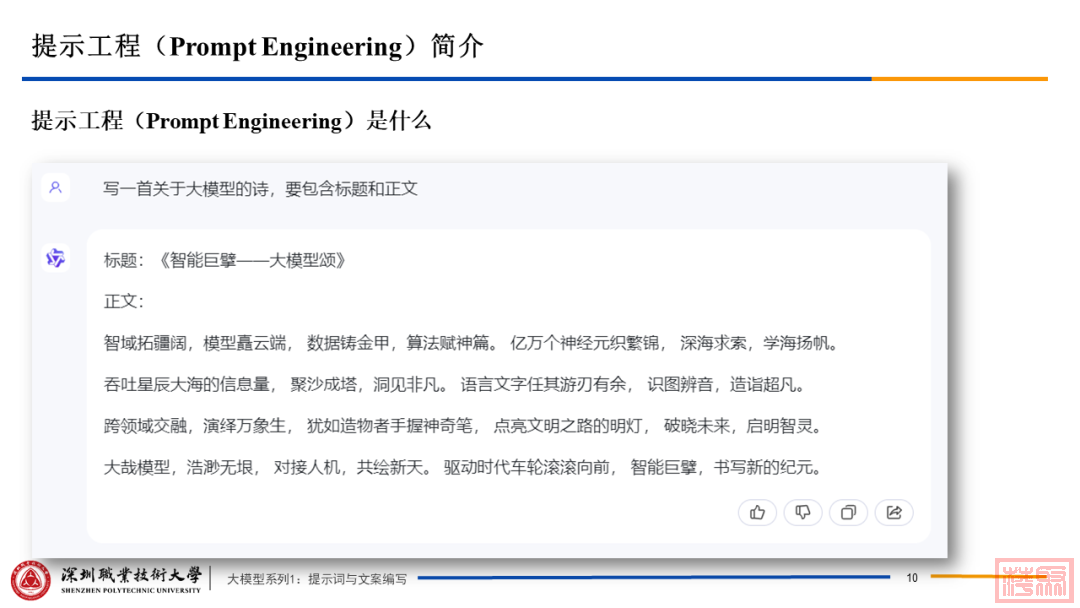The width and height of the screenshot is (1080, 608).
Task: Click the slide page number 10
Action: 911,578
